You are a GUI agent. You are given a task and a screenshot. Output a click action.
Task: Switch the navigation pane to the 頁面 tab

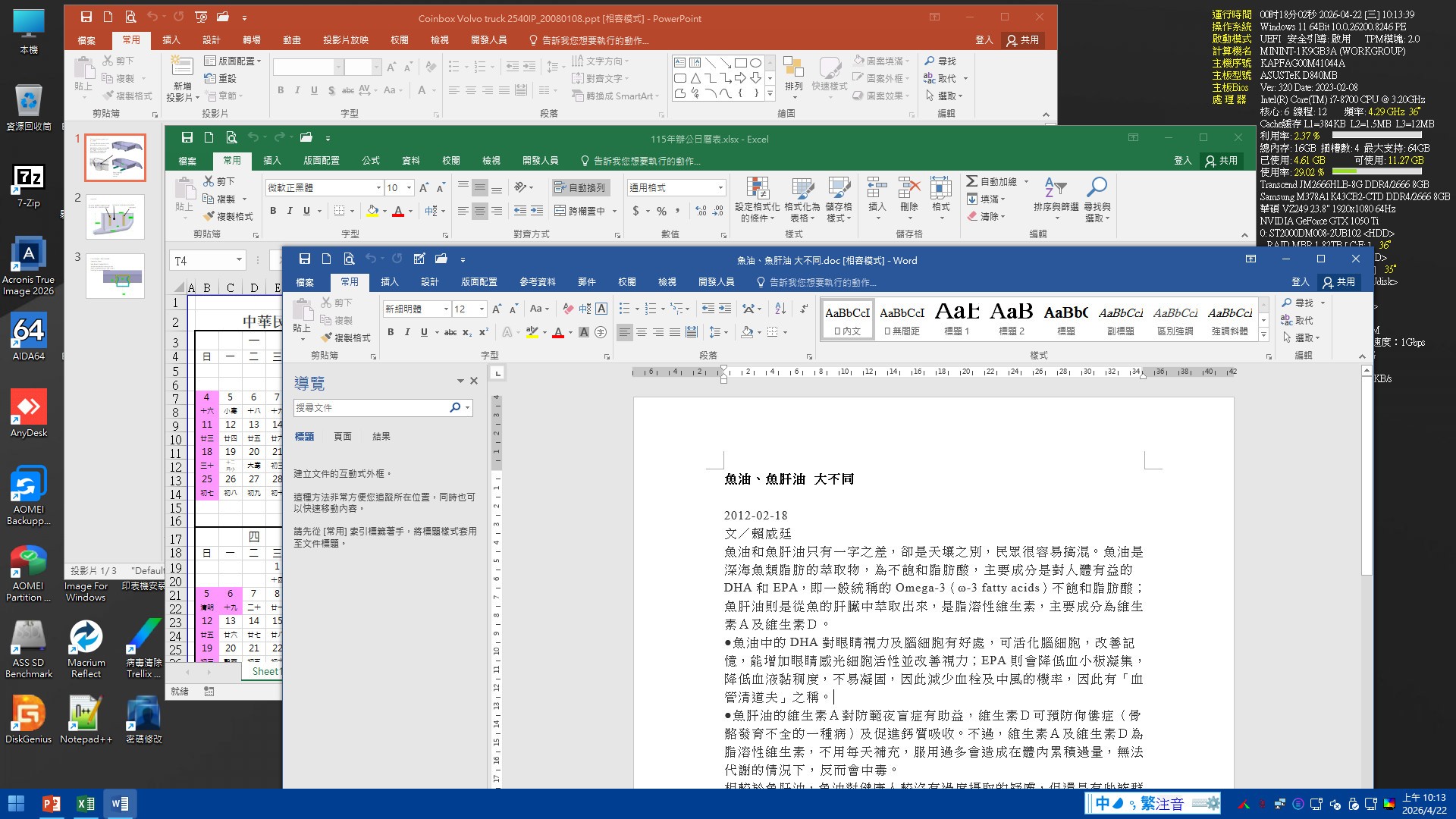342,436
